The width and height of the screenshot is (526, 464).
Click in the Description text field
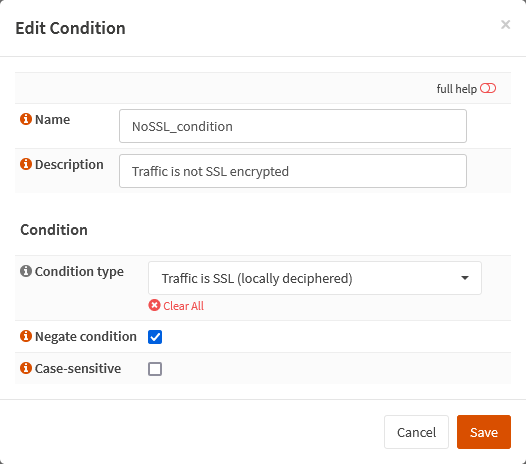point(293,171)
